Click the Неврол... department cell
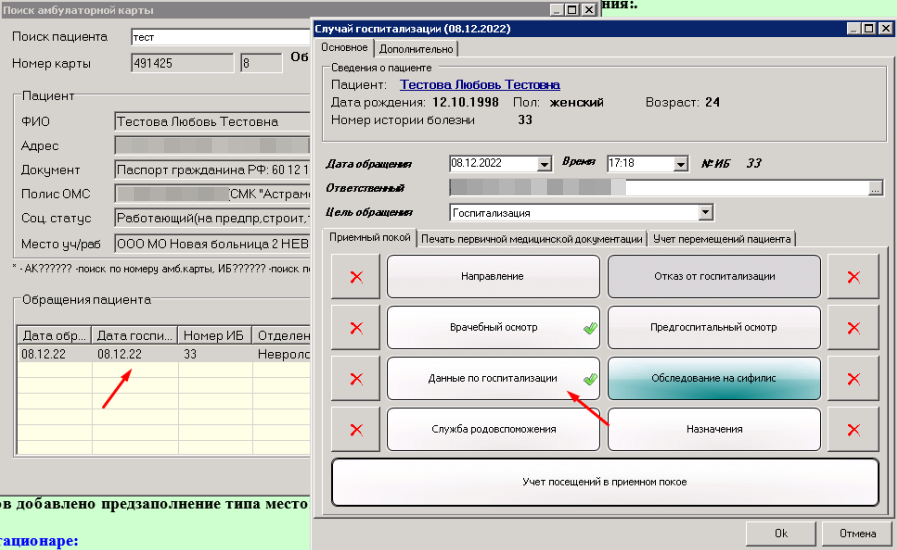The image size is (897, 550). point(283,354)
